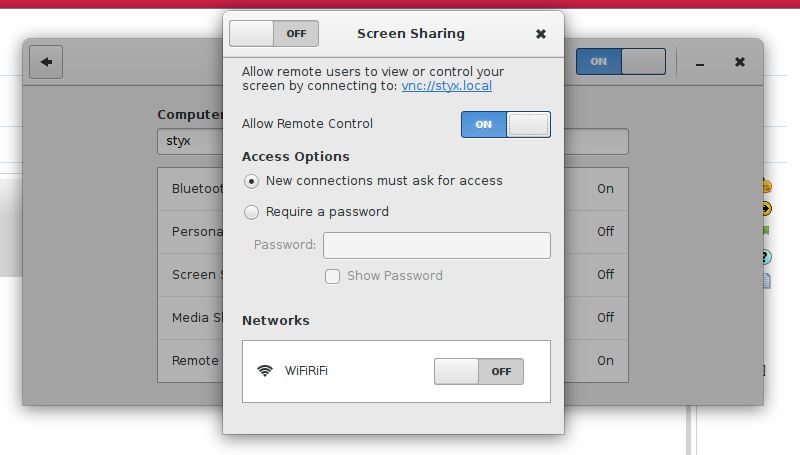Close the Sharing settings window
Viewport: 800px width, 455px height.
coord(740,62)
